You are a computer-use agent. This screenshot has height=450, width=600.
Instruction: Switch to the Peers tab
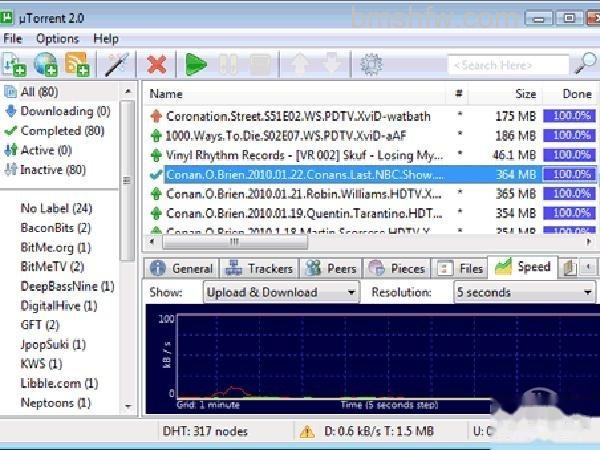pos(331,268)
